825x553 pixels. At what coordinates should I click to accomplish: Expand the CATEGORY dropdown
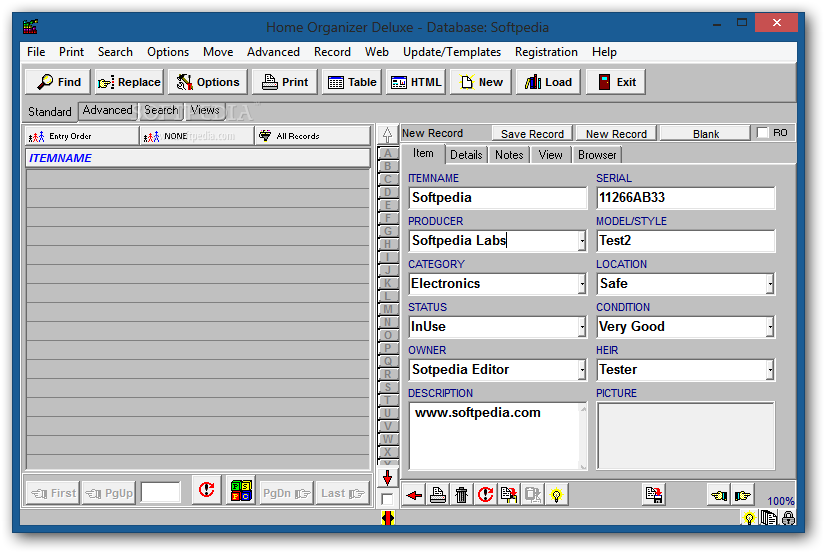tap(581, 285)
